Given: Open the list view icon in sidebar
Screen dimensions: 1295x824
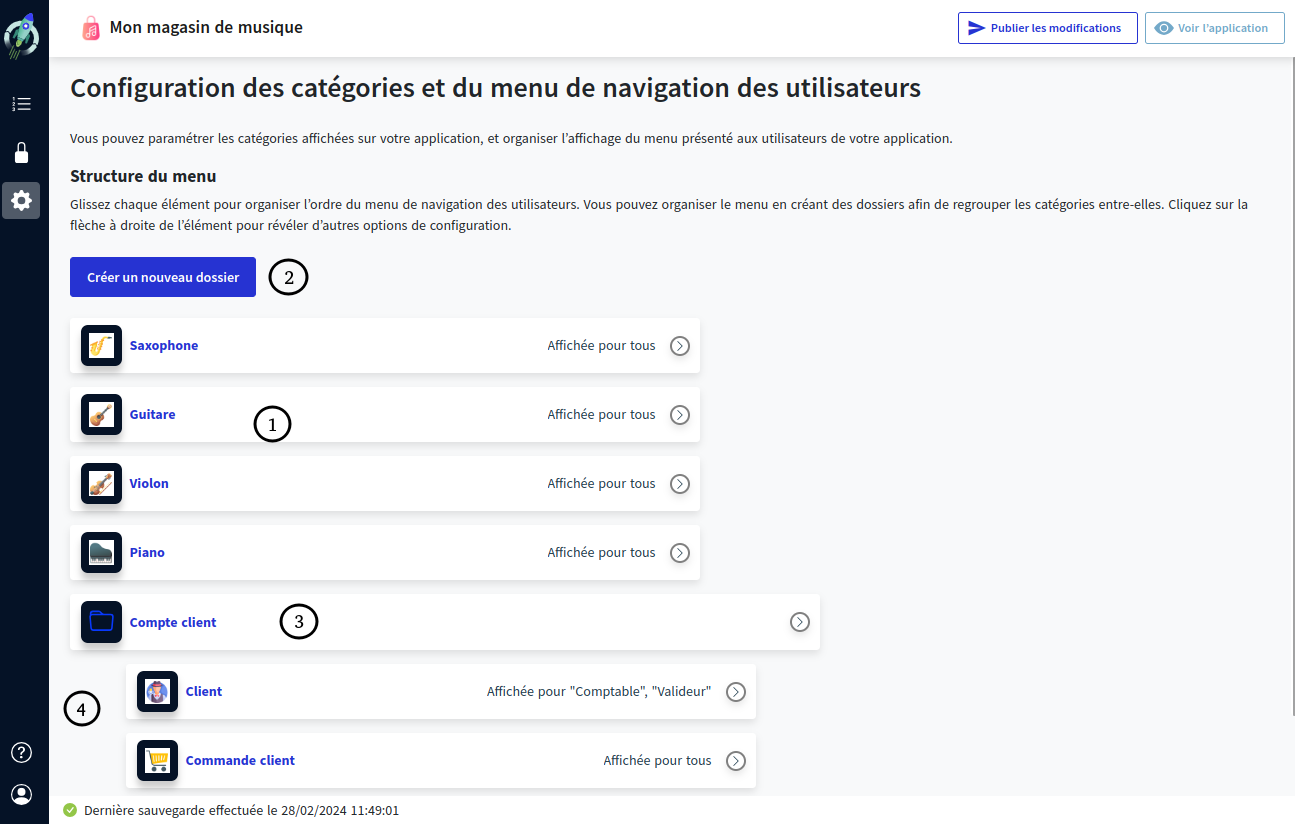Looking at the screenshot, I should tap(21, 104).
